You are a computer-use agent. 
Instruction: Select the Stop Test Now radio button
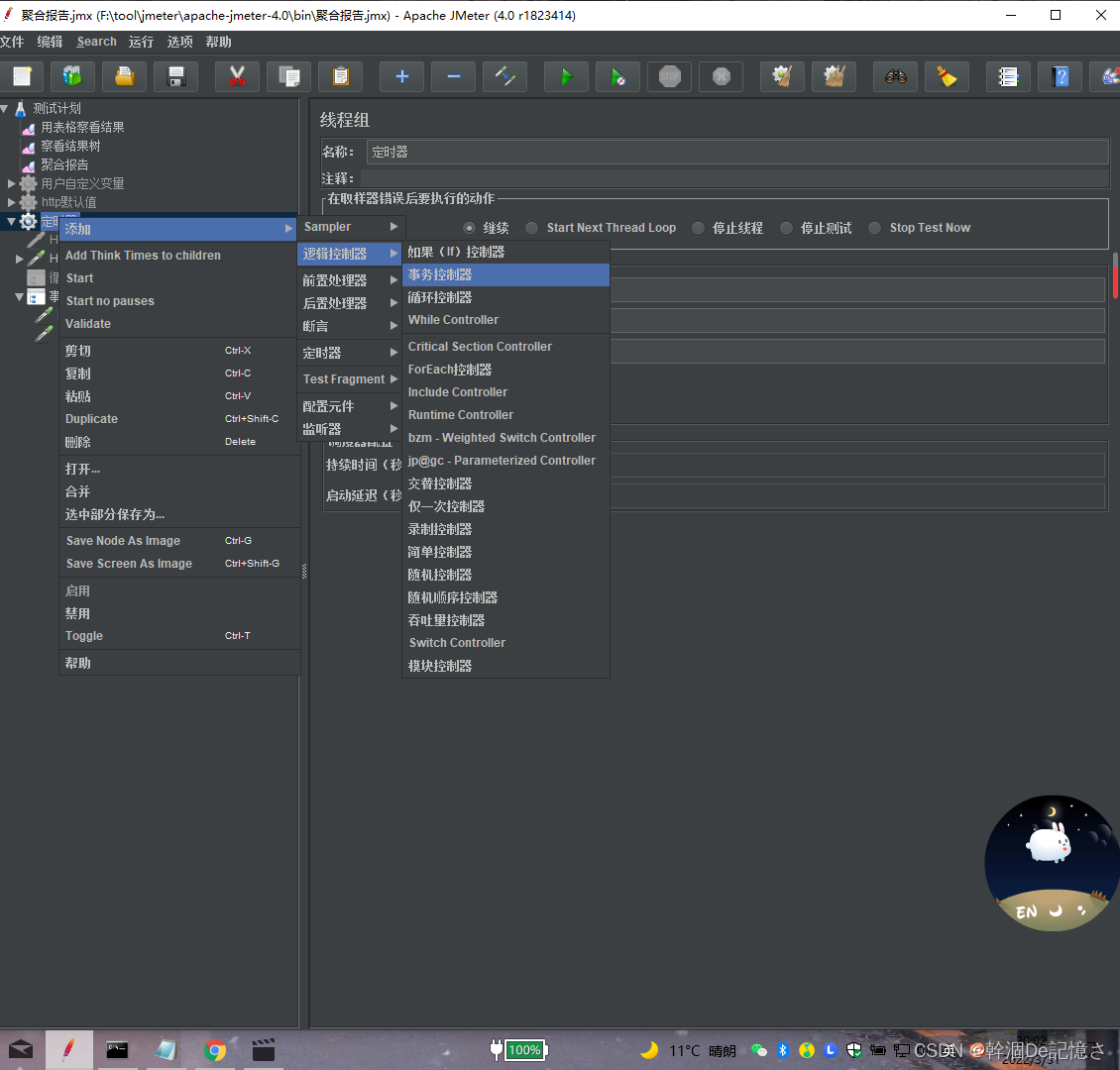(x=875, y=229)
